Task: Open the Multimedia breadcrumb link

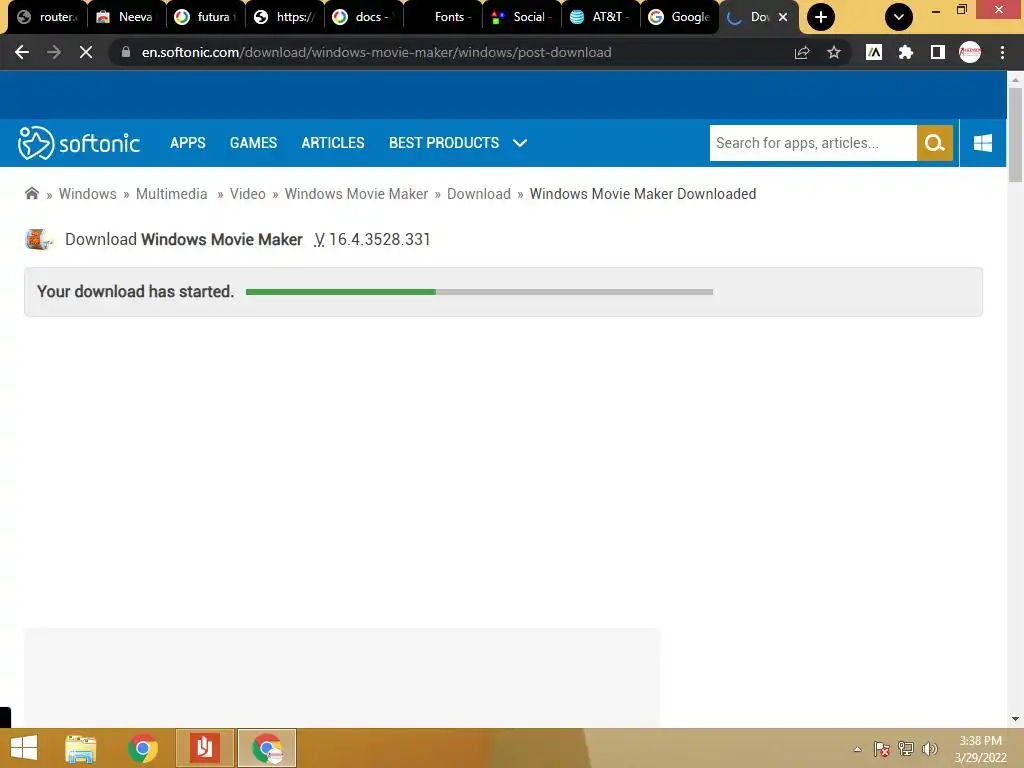Action: click(x=171, y=194)
